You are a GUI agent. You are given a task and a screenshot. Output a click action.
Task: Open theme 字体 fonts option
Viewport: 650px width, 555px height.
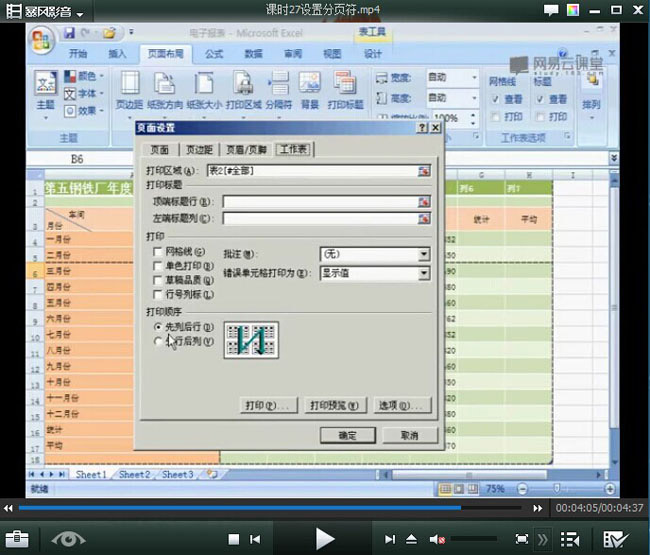[84, 94]
